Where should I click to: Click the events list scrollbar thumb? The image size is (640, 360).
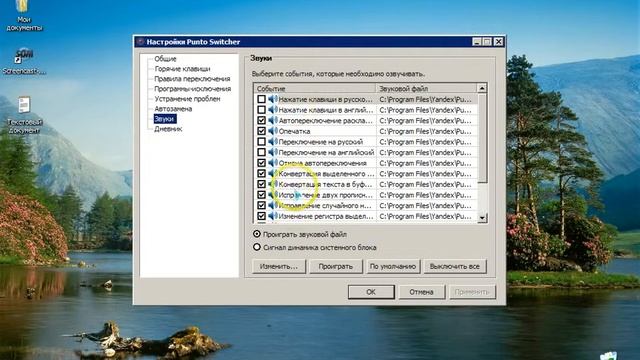point(482,138)
